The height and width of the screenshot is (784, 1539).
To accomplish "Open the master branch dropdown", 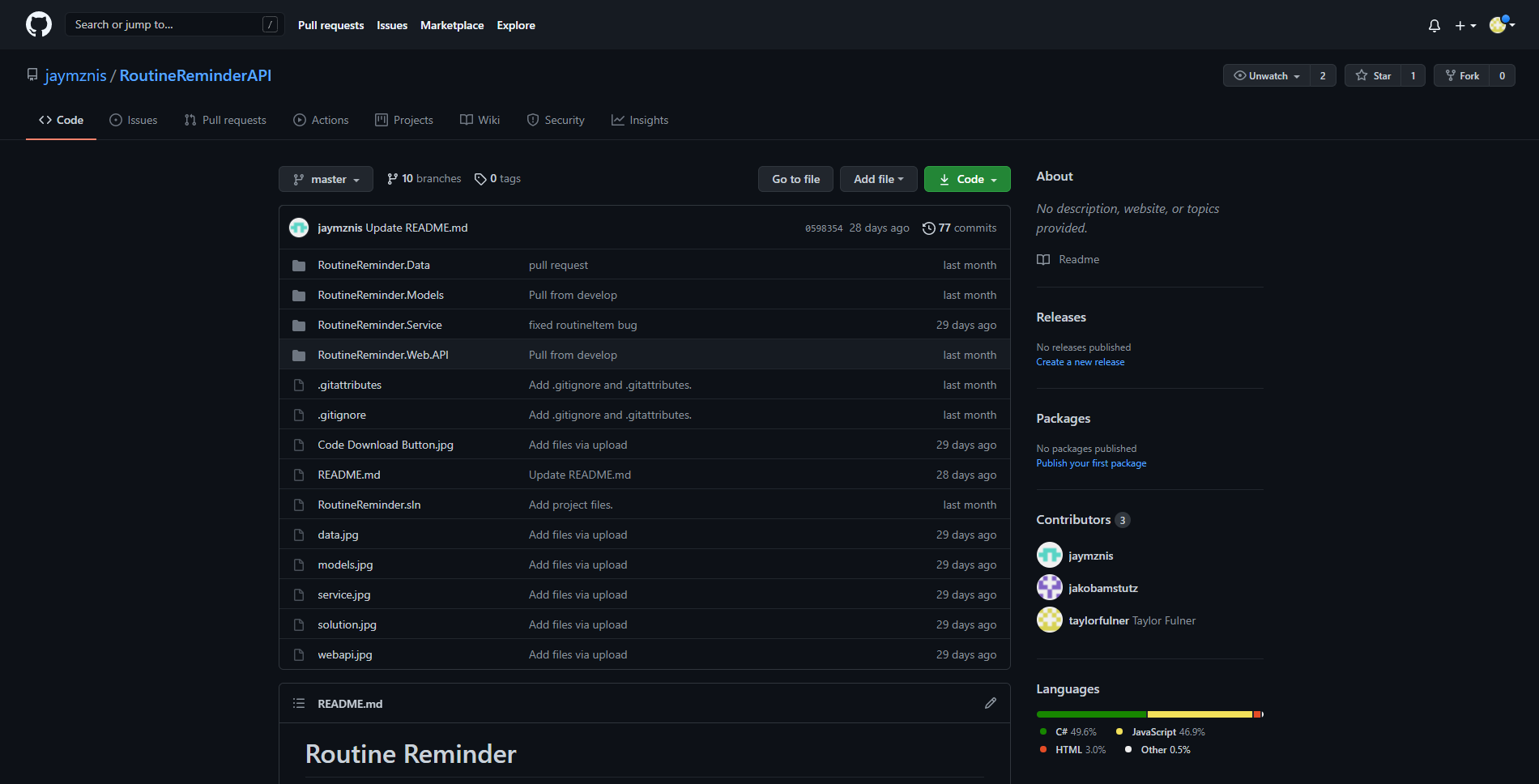I will coord(326,179).
